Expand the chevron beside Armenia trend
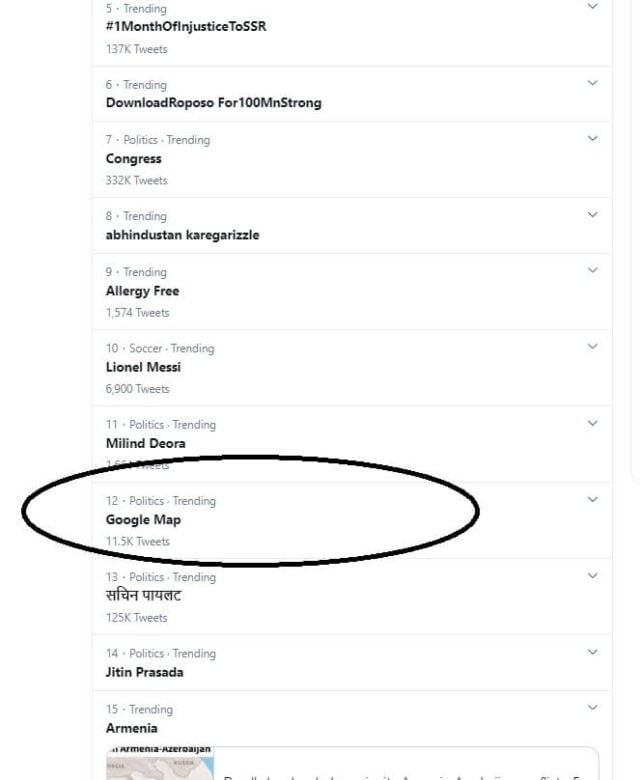Screen dimensions: 640x780 click(x=592, y=708)
